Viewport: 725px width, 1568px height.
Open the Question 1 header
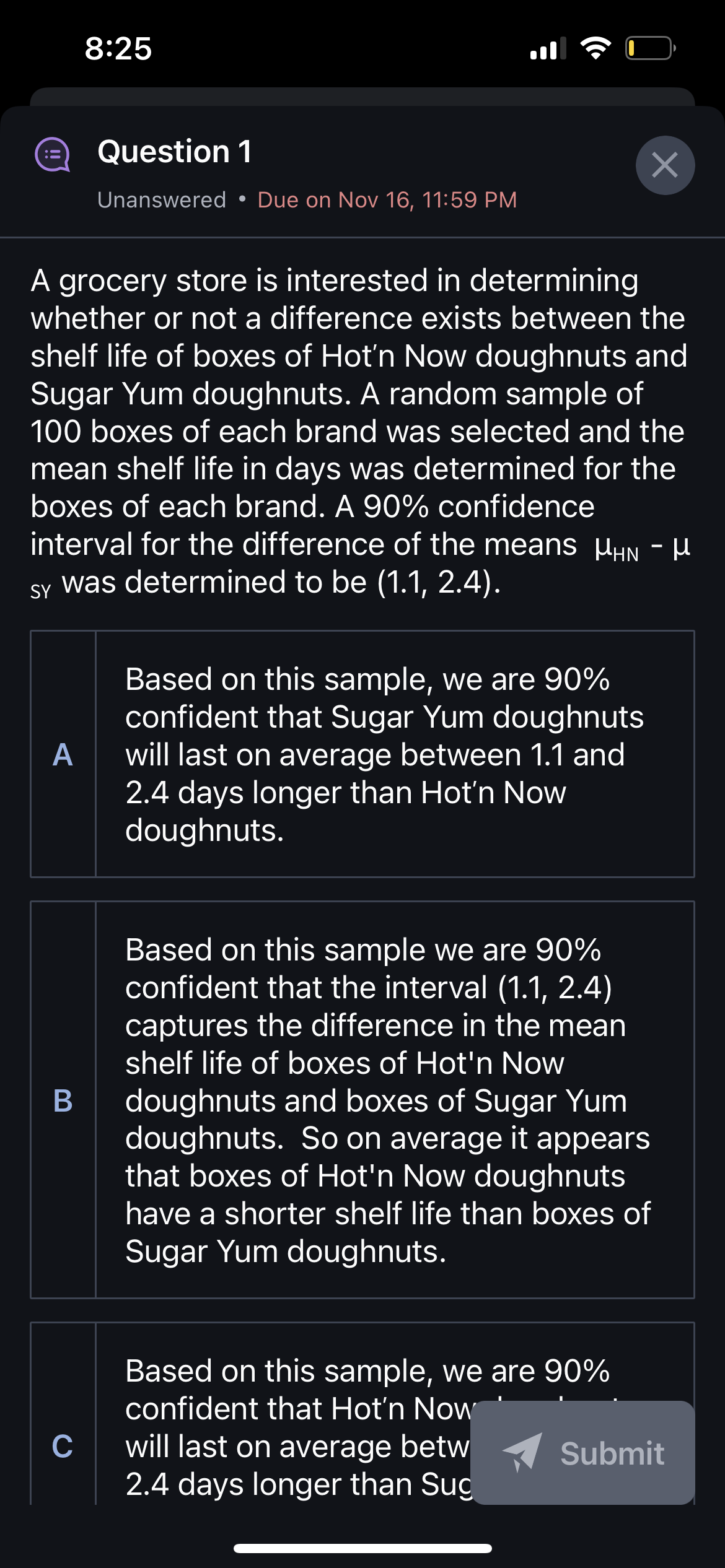point(175,152)
